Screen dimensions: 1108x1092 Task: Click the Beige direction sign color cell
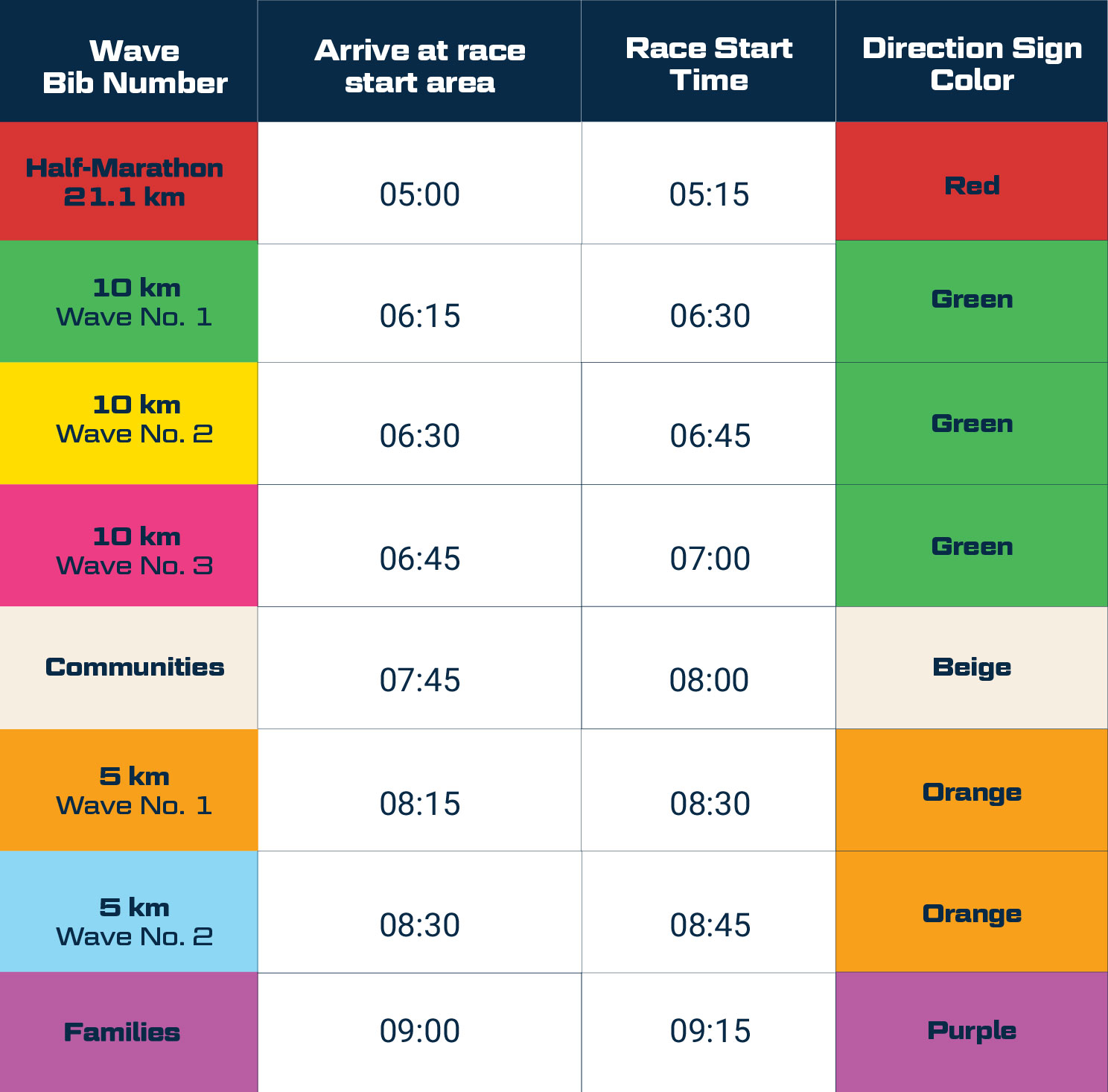point(971,667)
